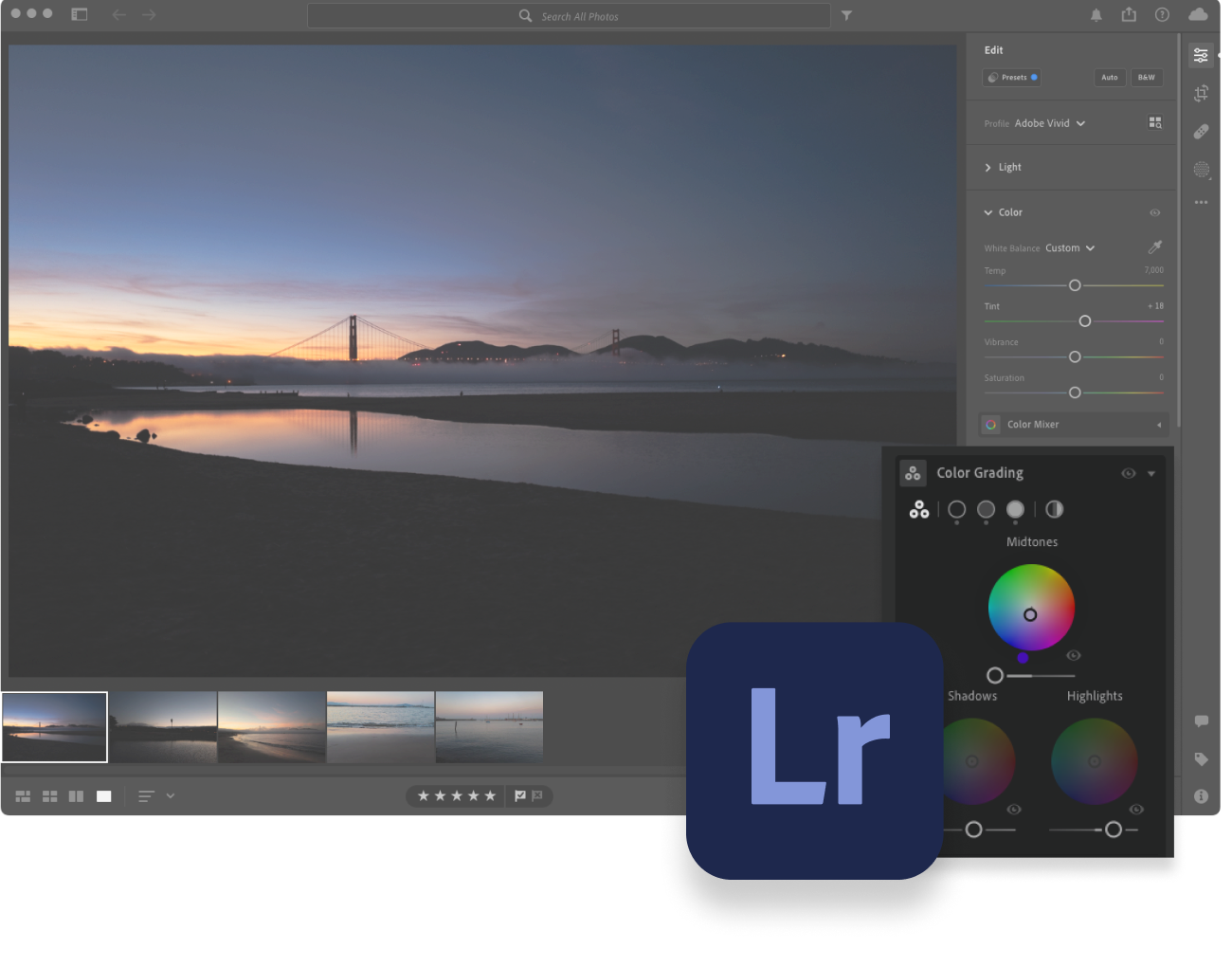Toggle Highlights wheel visibility eye

pyautogui.click(x=1136, y=809)
